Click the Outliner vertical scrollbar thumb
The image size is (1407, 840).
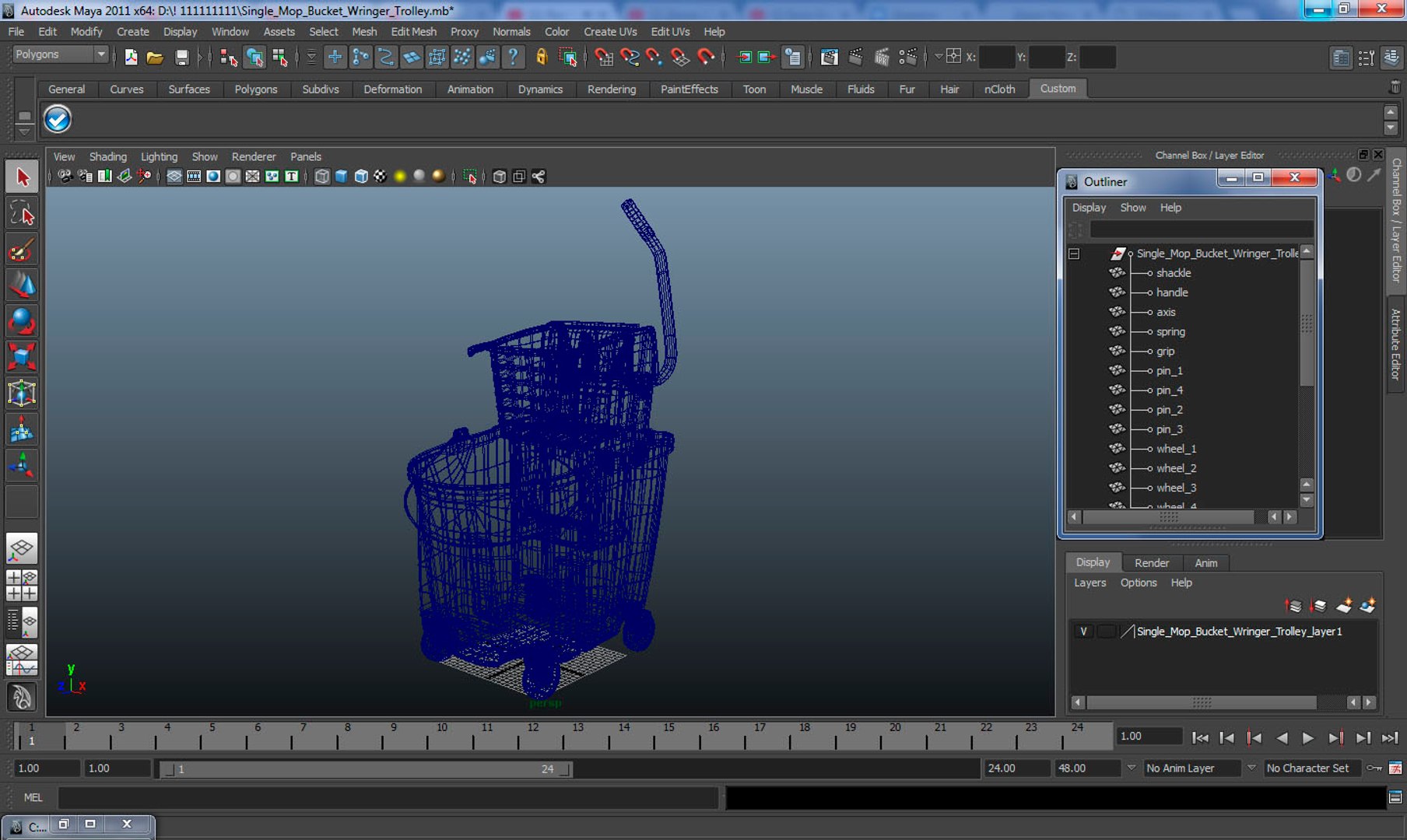(1307, 323)
